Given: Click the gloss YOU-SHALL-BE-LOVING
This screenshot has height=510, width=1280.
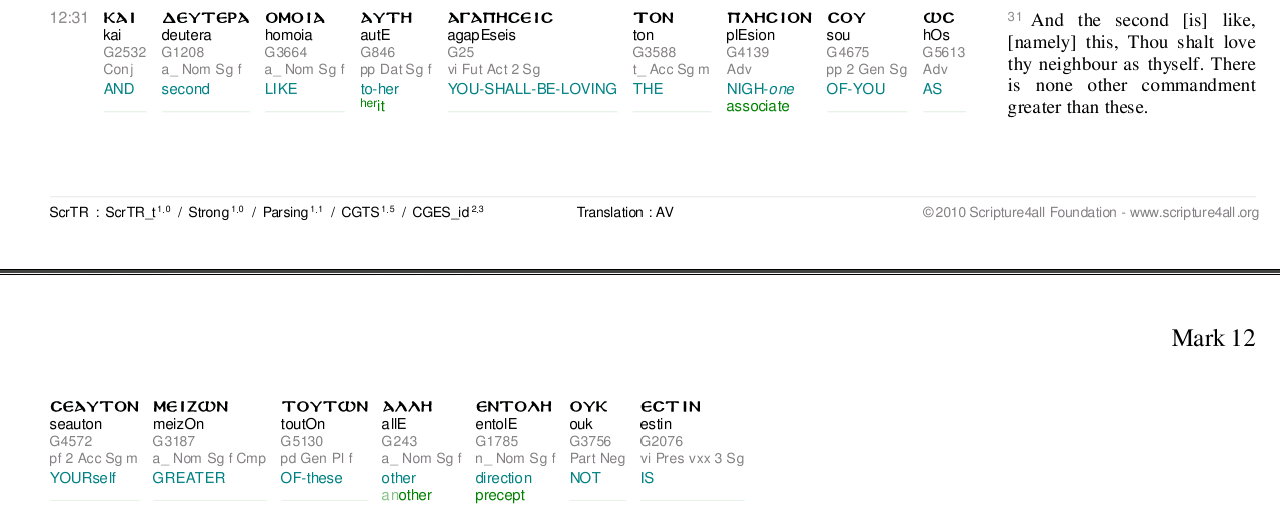Looking at the screenshot, I should 532,89.
